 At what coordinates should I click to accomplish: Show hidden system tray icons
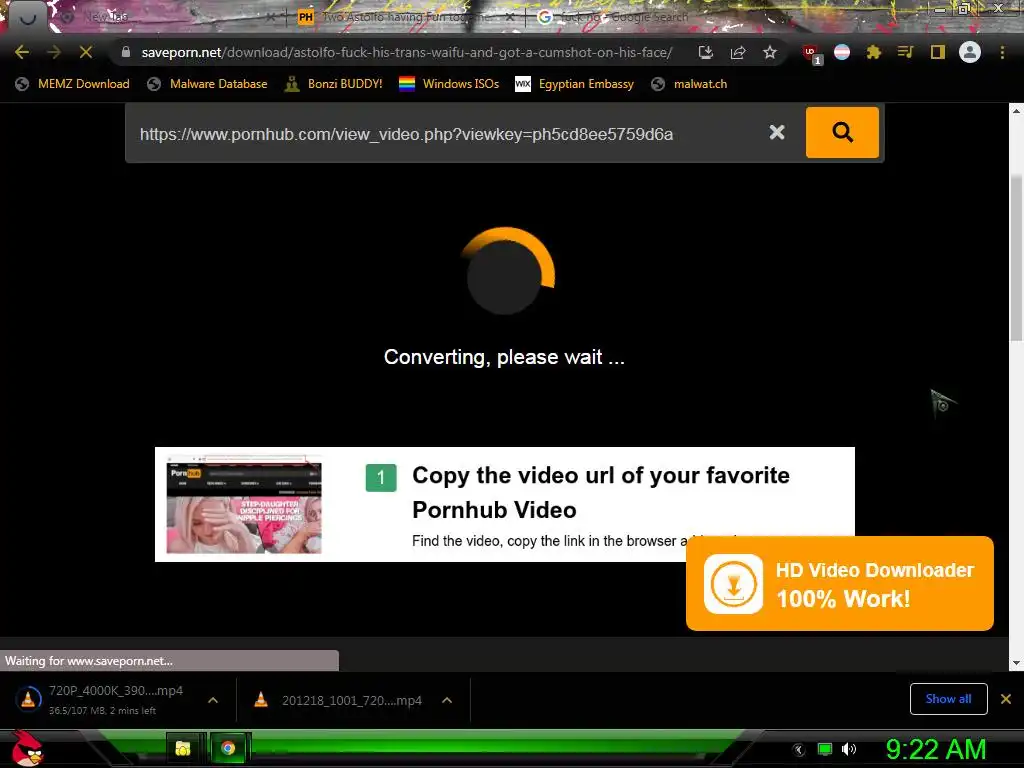coord(799,749)
